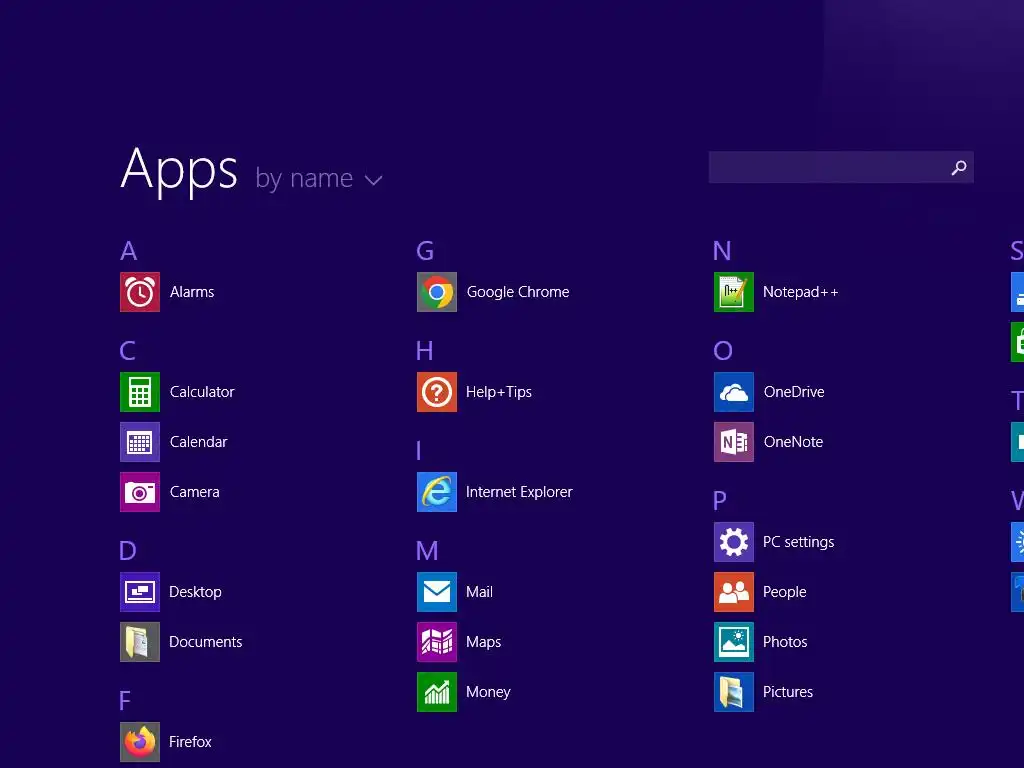Open the Photos app icon
1024x768 pixels.
(734, 642)
